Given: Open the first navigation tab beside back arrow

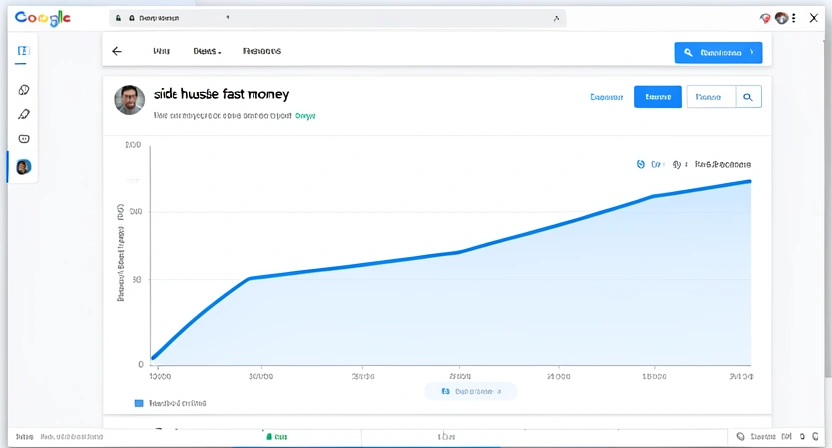Looking at the screenshot, I should 161,51.
